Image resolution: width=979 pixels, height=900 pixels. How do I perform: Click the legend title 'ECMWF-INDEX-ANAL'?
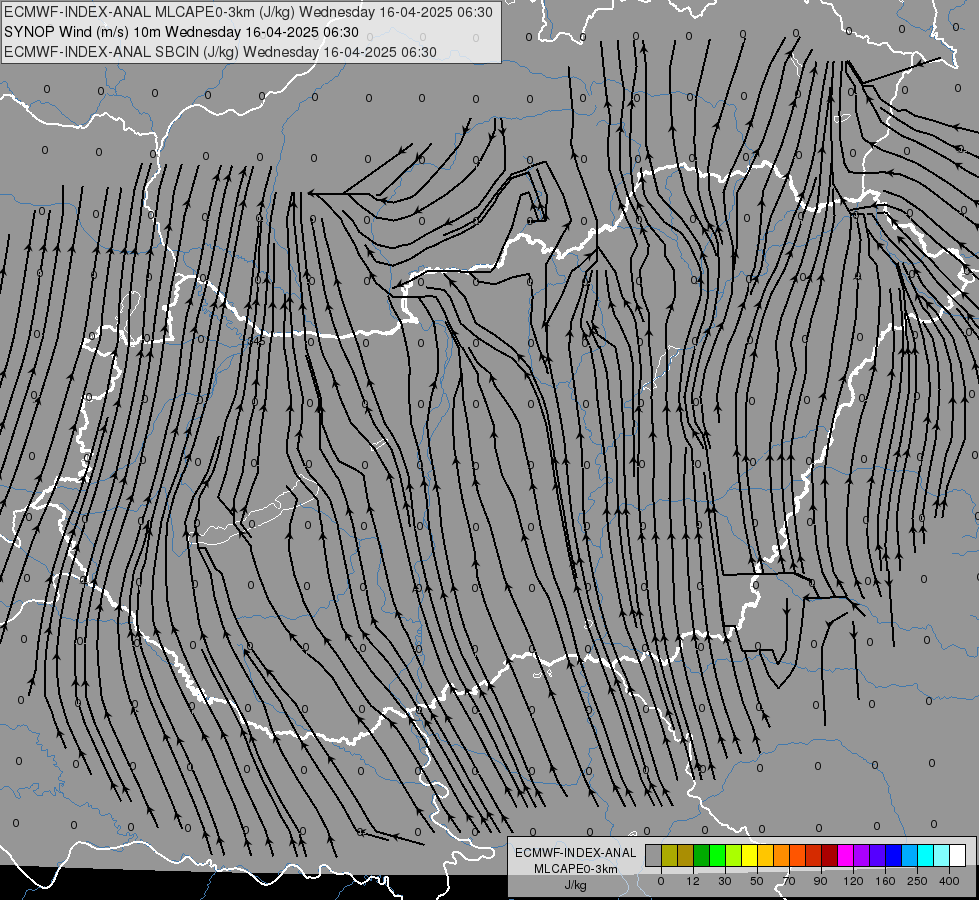[x=576, y=853]
